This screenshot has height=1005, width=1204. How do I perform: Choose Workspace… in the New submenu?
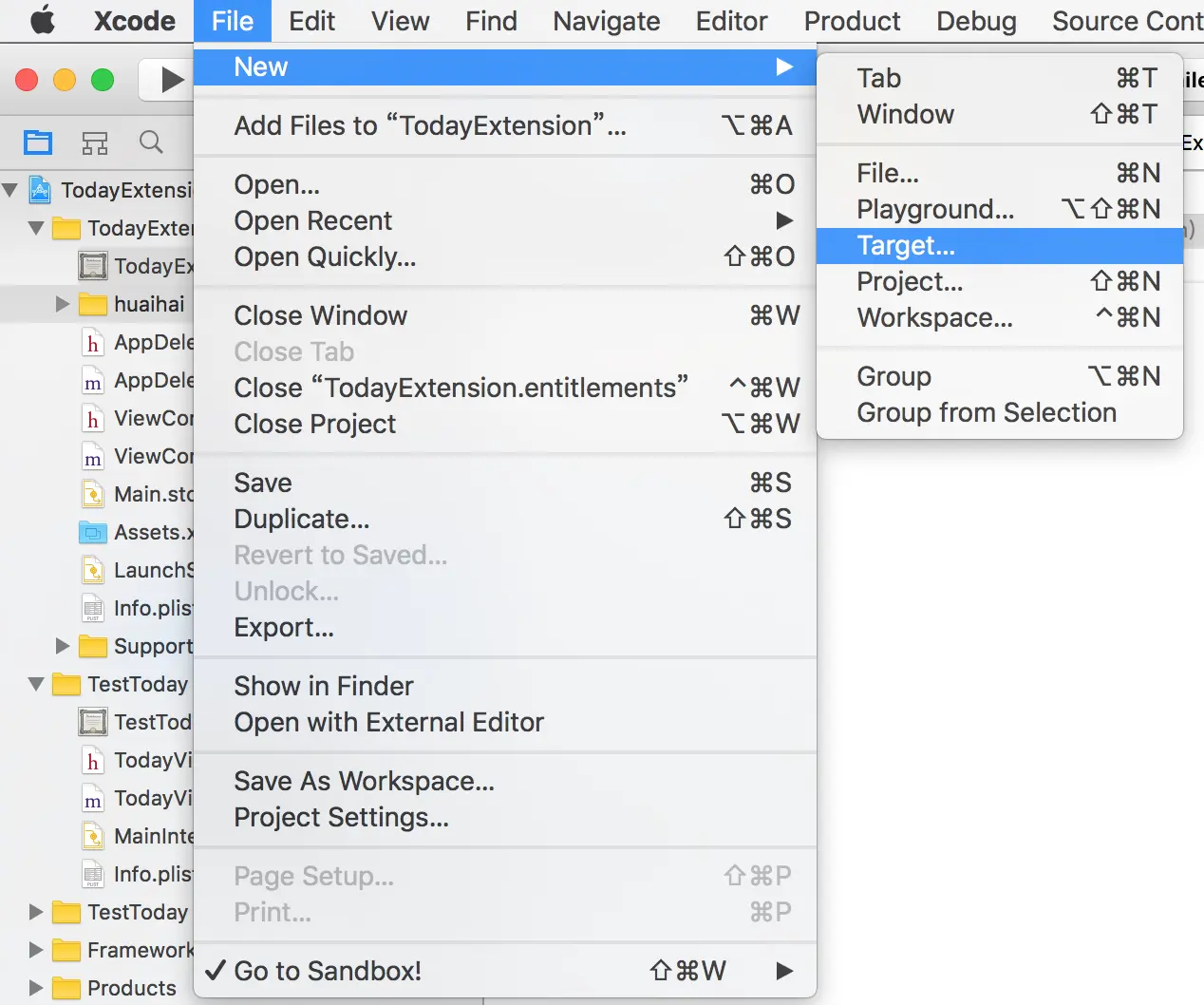(x=1000, y=317)
